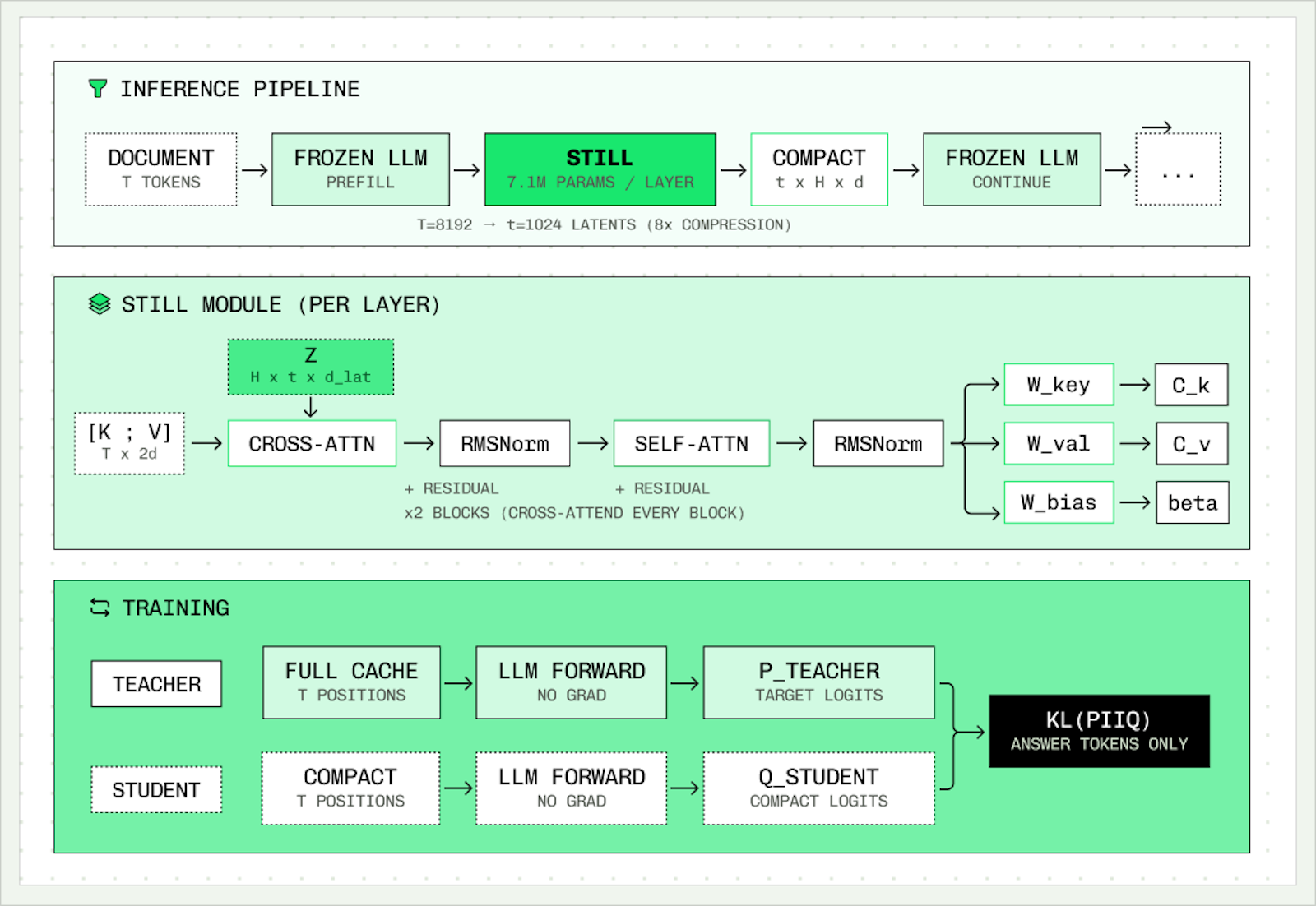The height and width of the screenshot is (906, 1316).
Task: Select the Q_STUDENT COMPACT LOGITS box
Action: [819, 788]
